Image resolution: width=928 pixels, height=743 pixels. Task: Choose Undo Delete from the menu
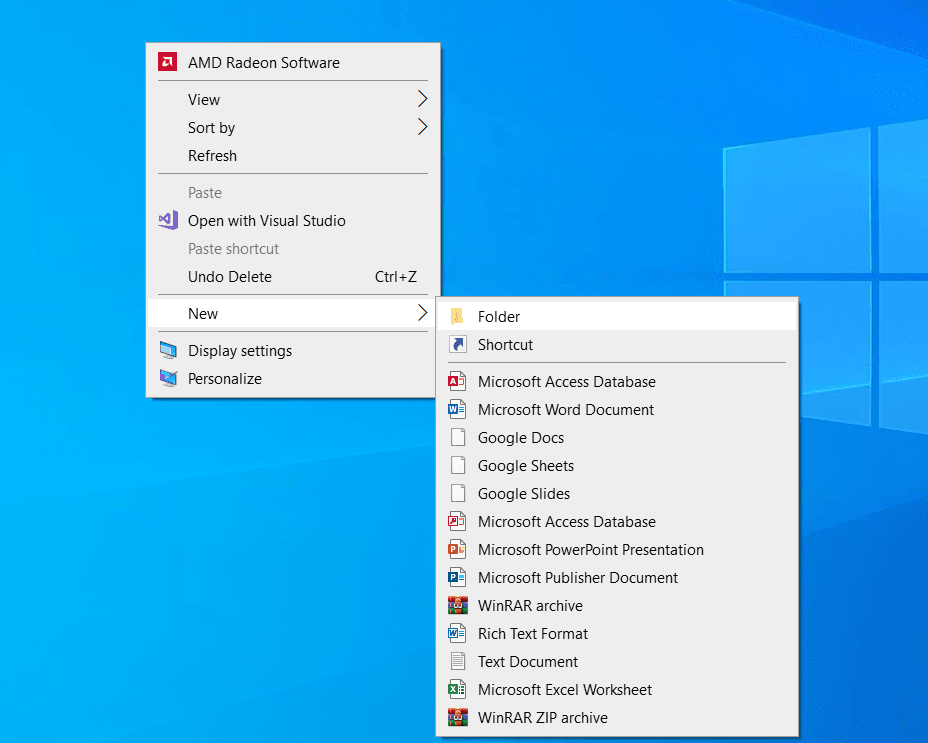pos(293,276)
